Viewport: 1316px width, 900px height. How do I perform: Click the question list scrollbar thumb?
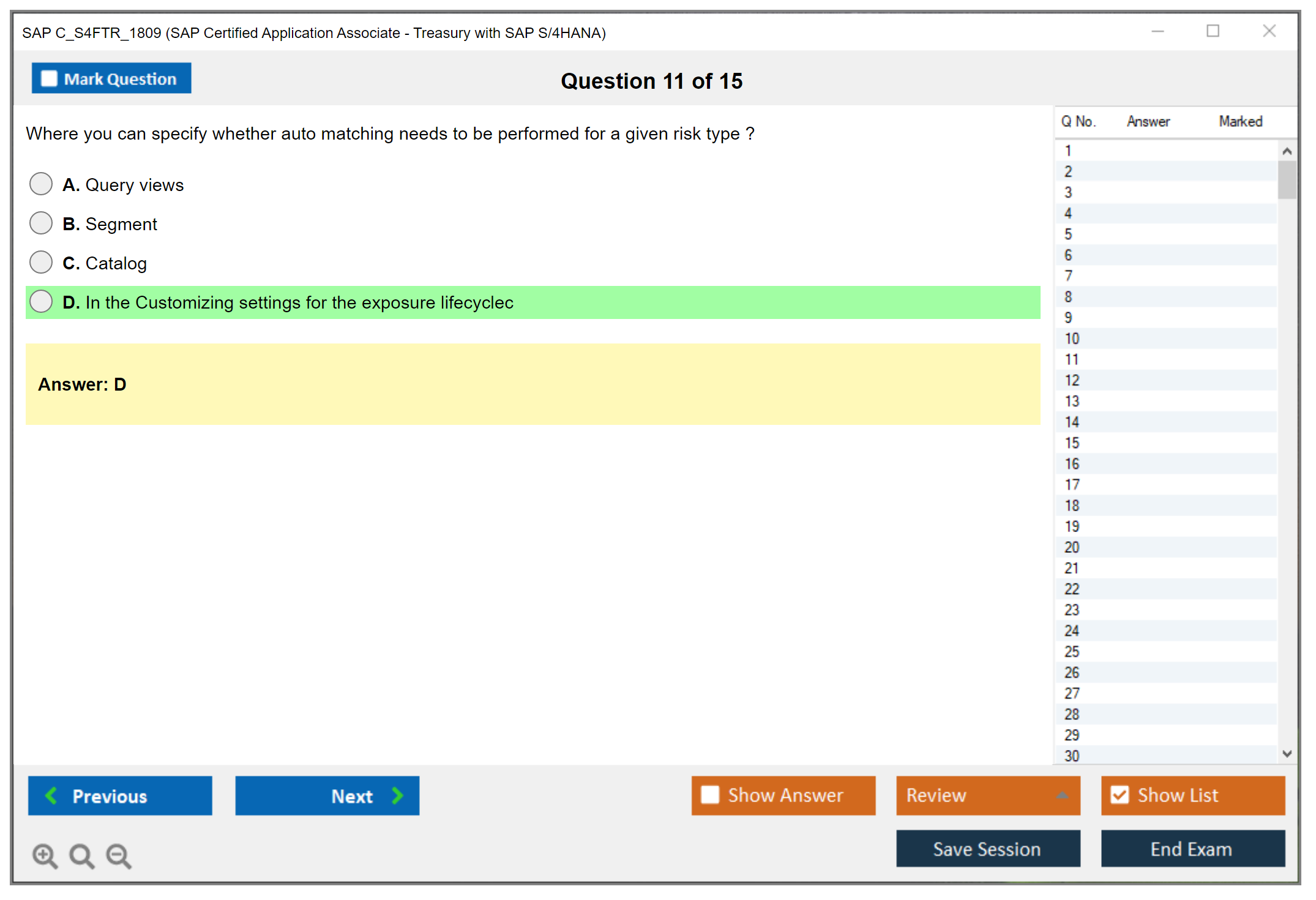[1287, 179]
